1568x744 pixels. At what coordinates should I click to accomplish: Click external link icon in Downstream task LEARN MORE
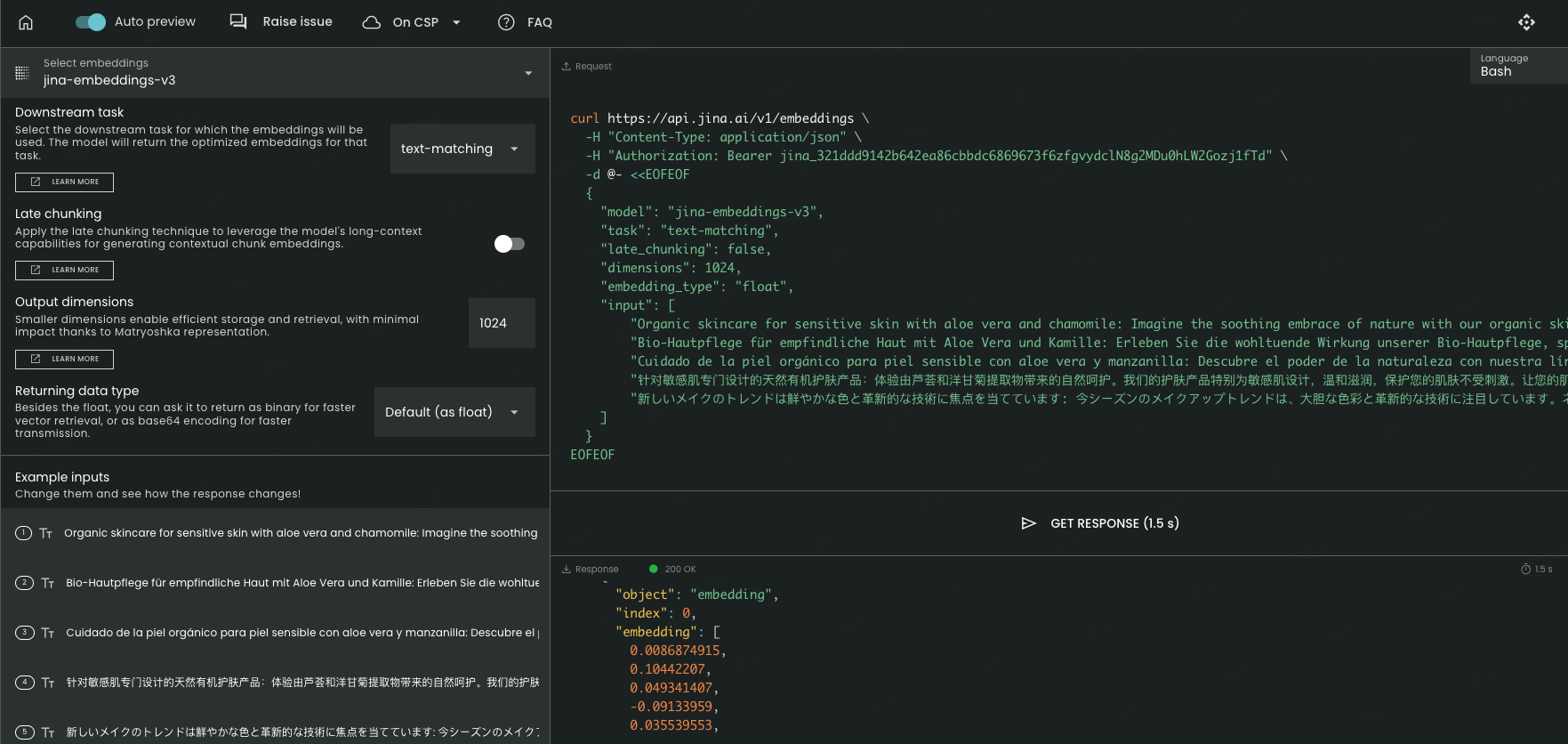click(36, 182)
